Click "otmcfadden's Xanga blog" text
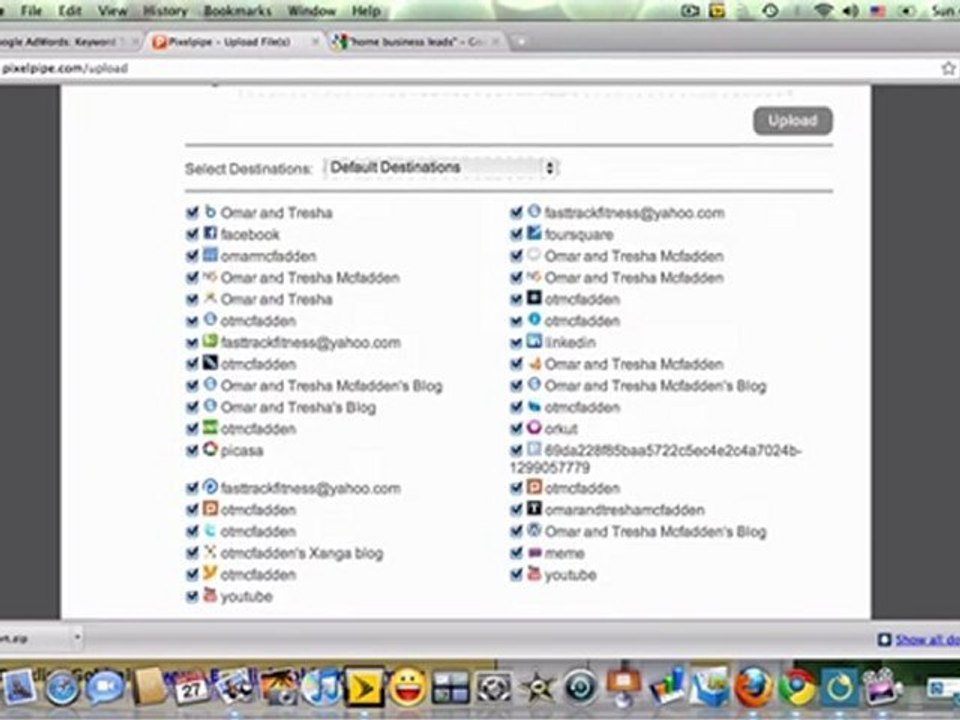The width and height of the screenshot is (960, 720). 302,553
